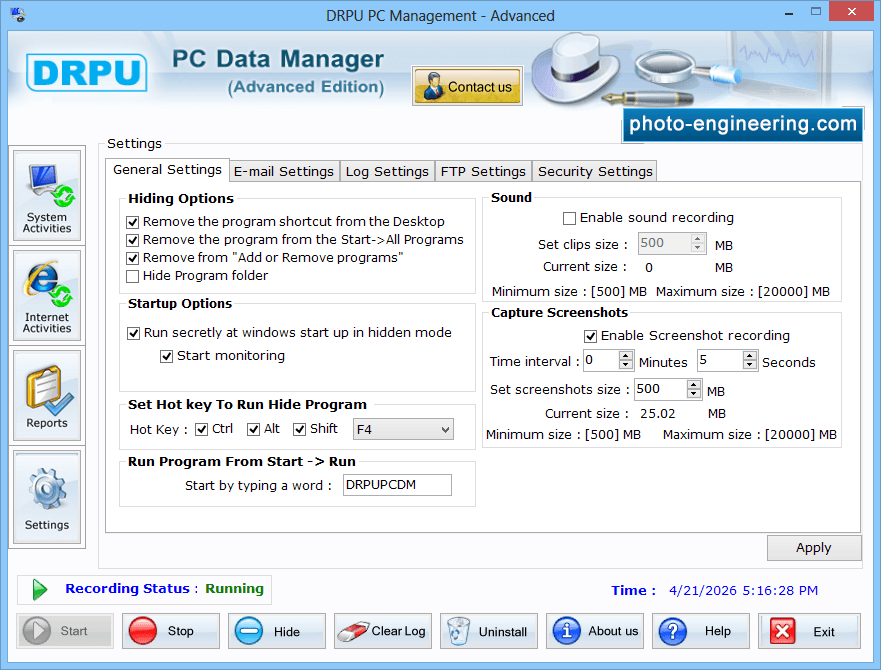Viewport: 881px width, 670px height.
Task: Toggle Run secretly at windows start up
Action: [133, 333]
